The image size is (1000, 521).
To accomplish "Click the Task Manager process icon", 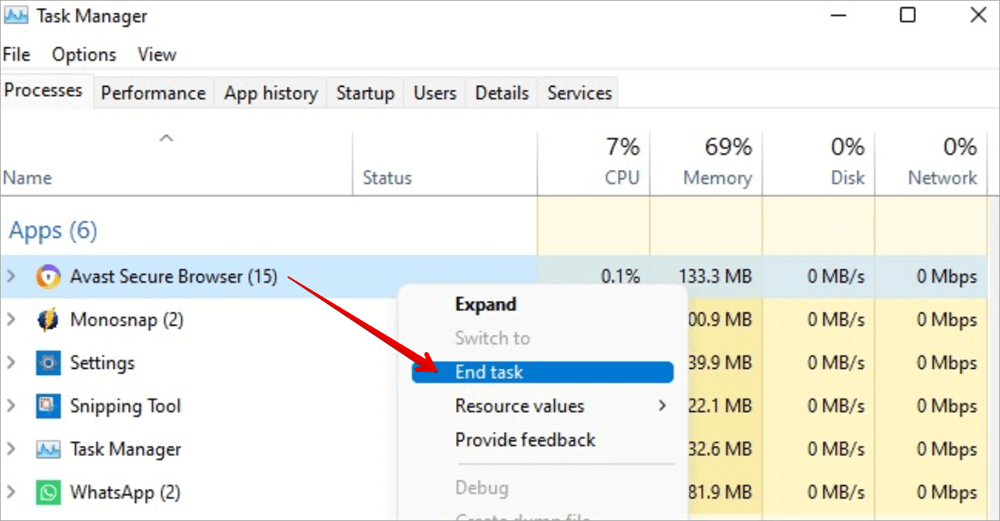I will pos(47,449).
